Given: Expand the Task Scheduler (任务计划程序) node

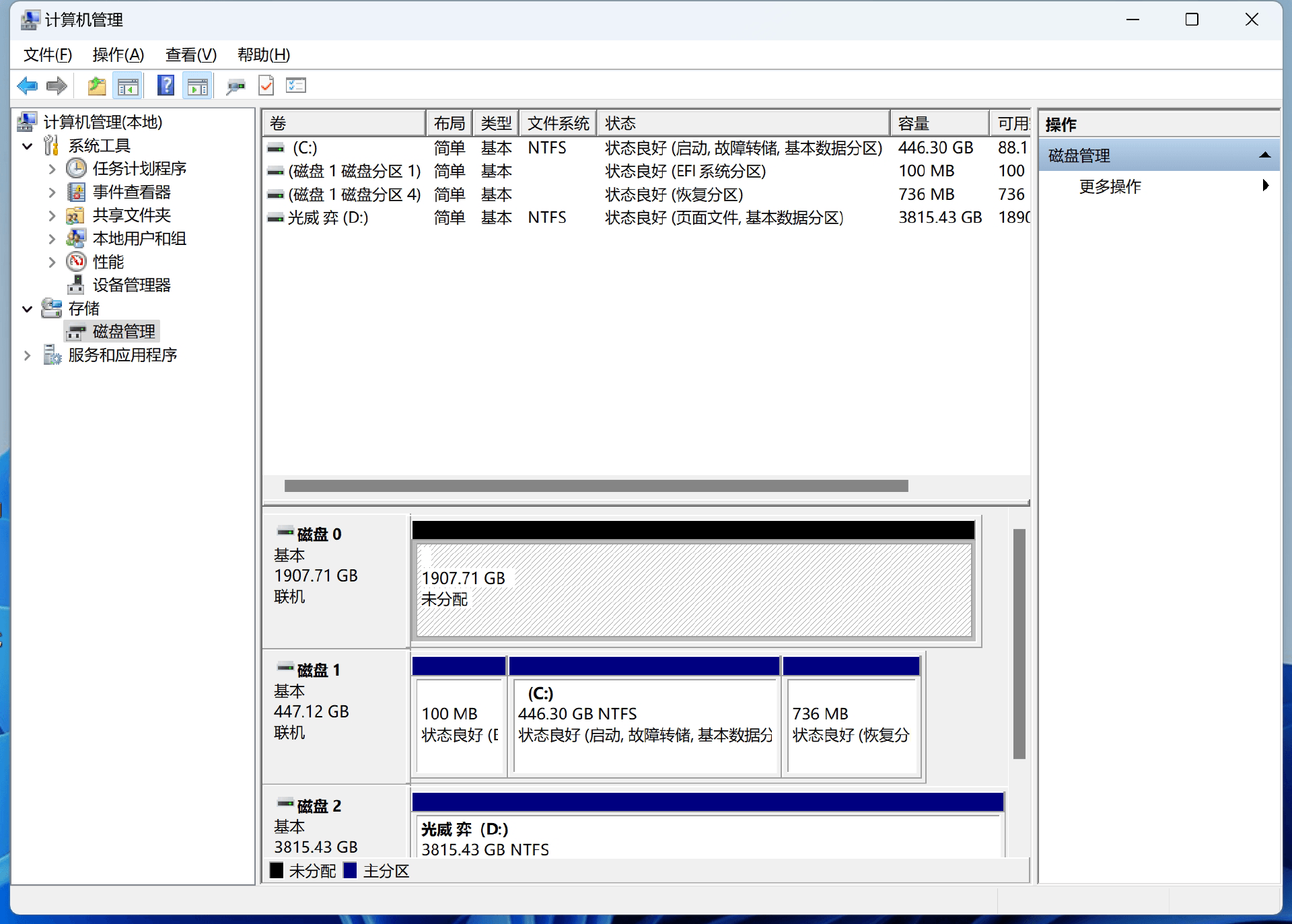Looking at the screenshot, I should click(x=52, y=169).
